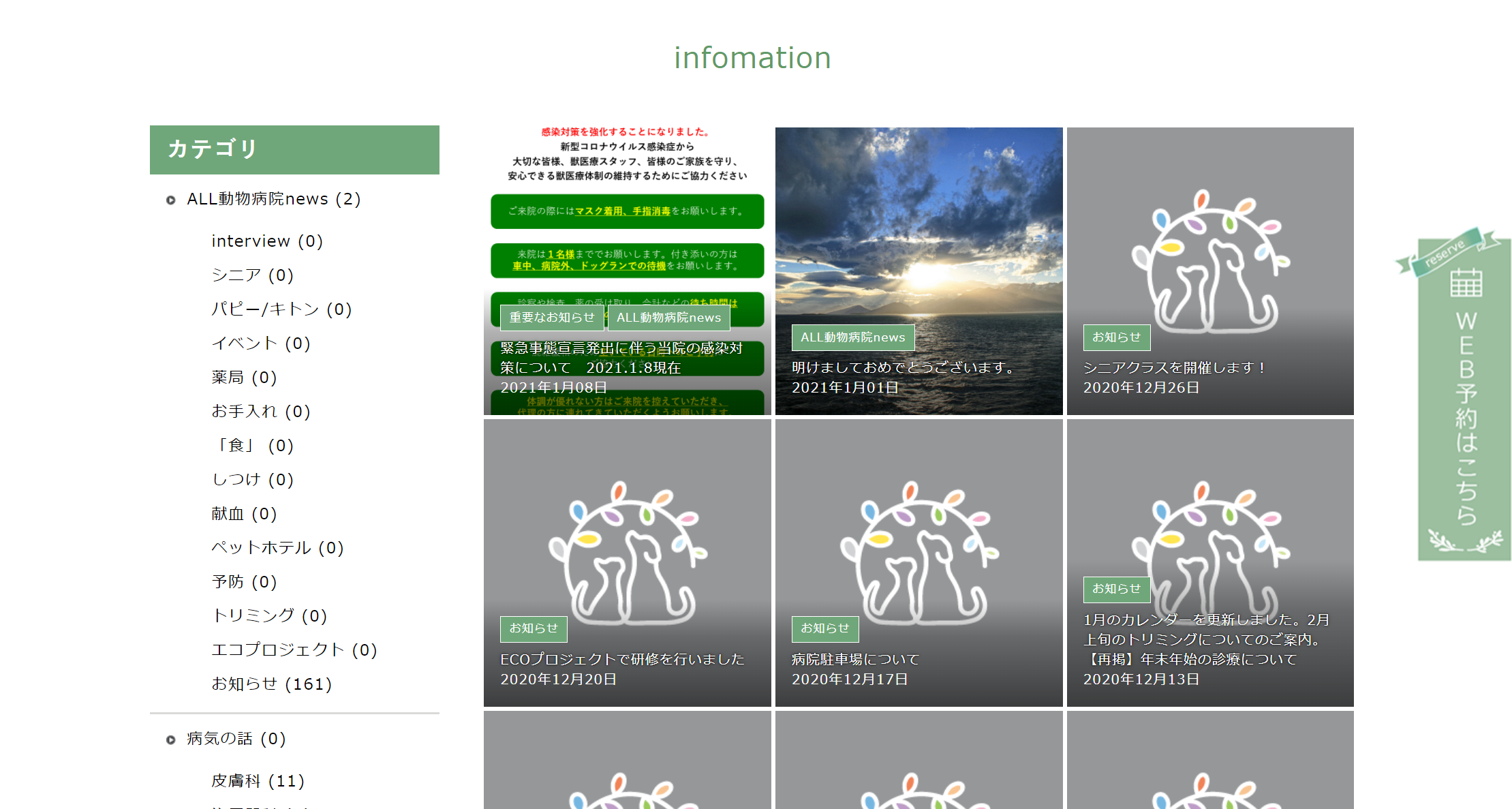Image resolution: width=1512 pixels, height=809 pixels.
Task: Open the エコプロジェクト (0) category
Action: click(294, 650)
